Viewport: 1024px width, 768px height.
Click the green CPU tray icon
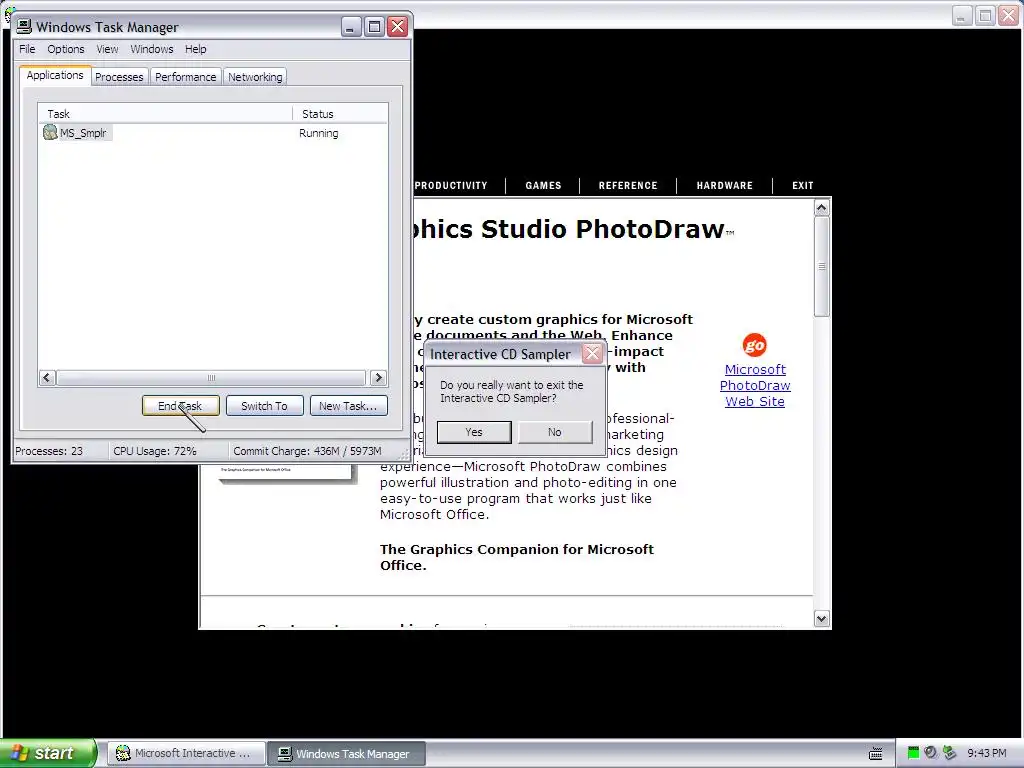coord(913,753)
